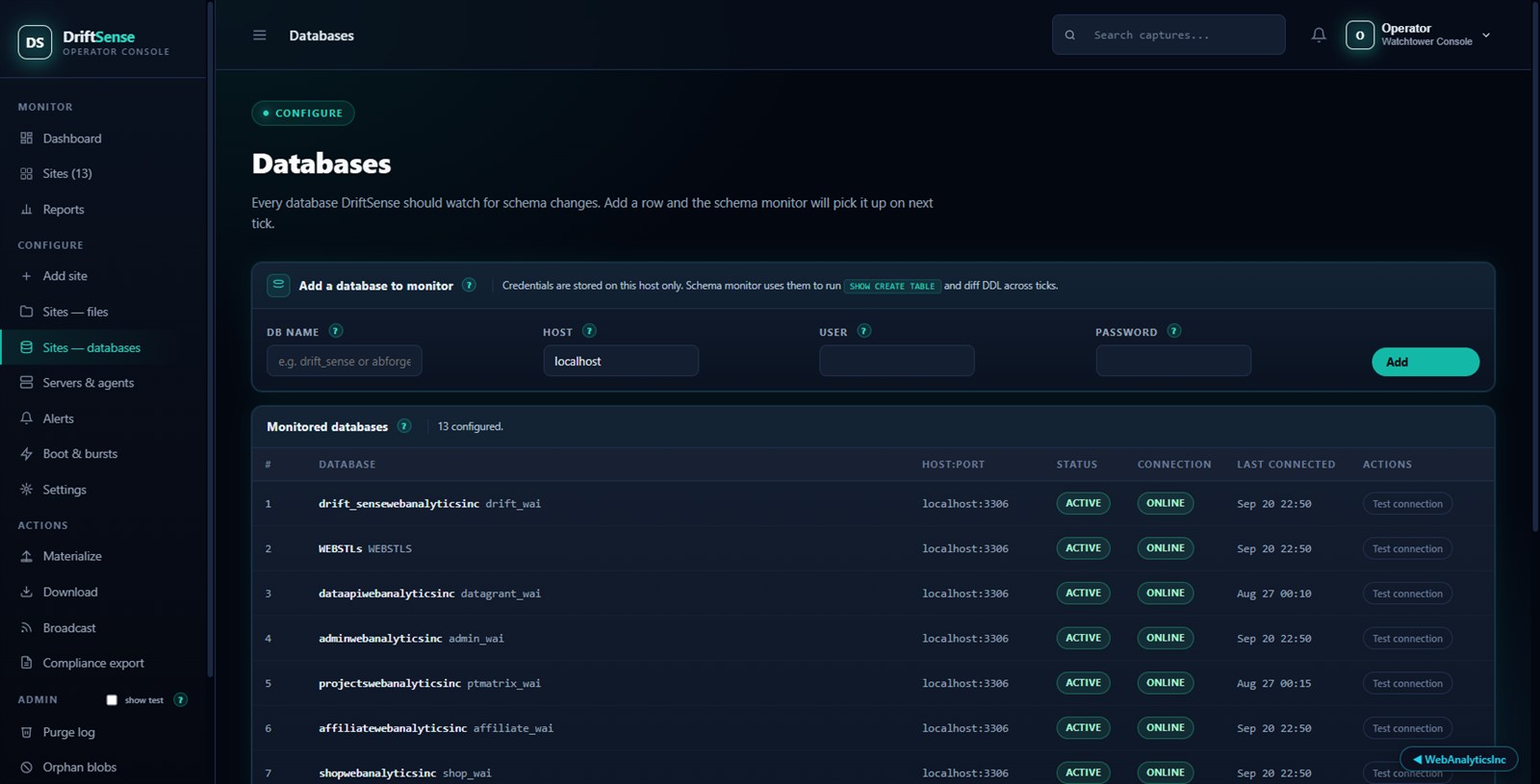Click the DriftSense DS logo icon

[x=35, y=42]
